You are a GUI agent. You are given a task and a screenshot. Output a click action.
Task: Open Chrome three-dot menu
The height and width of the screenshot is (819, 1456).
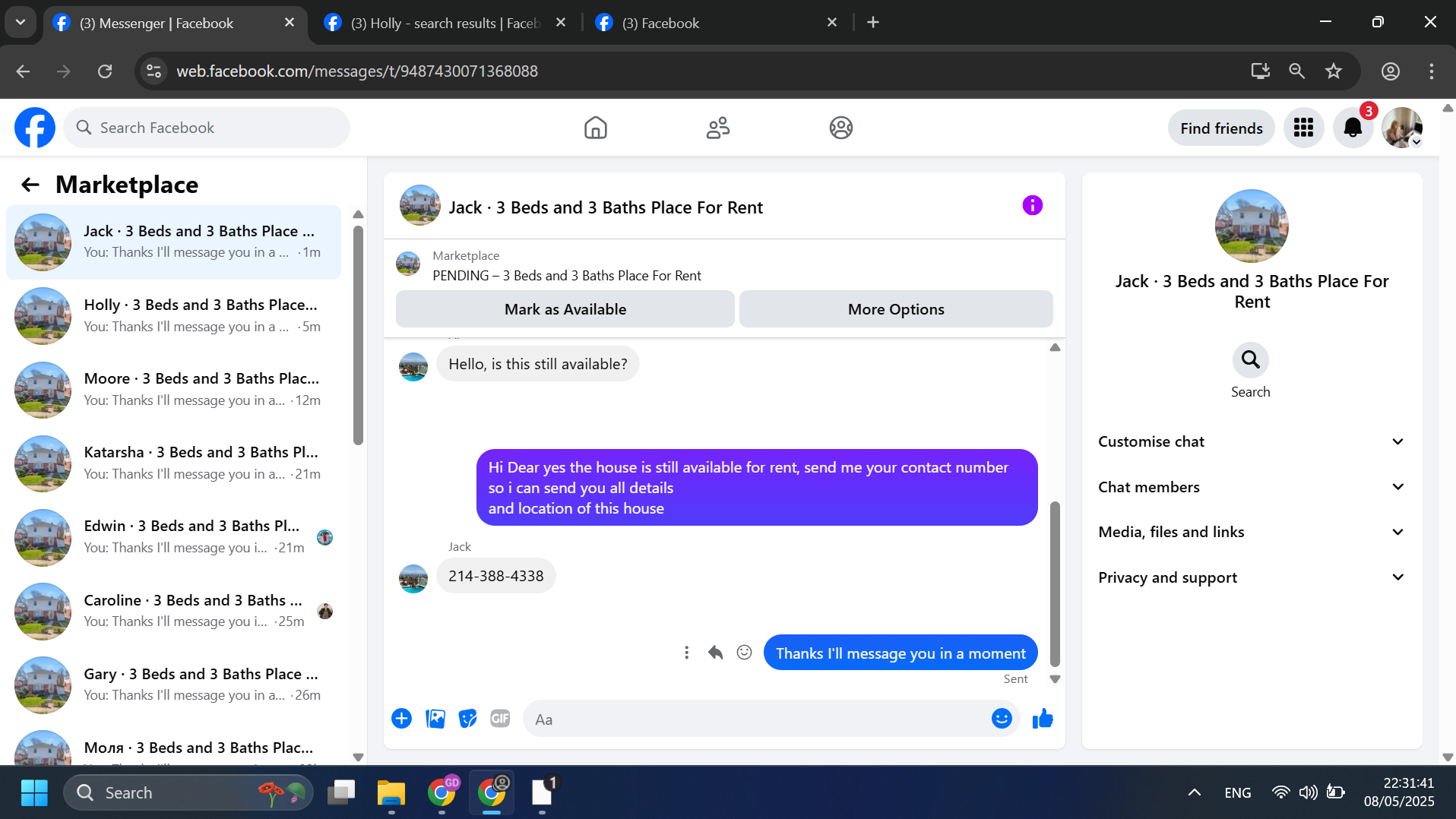click(1432, 71)
